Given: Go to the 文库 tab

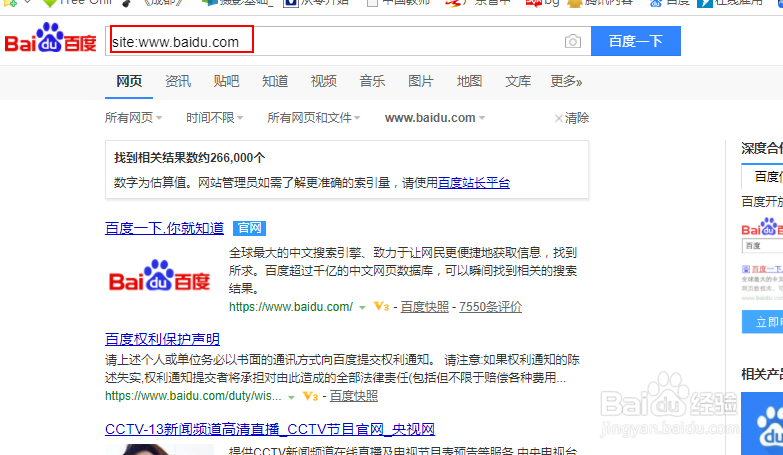Looking at the screenshot, I should [x=517, y=81].
